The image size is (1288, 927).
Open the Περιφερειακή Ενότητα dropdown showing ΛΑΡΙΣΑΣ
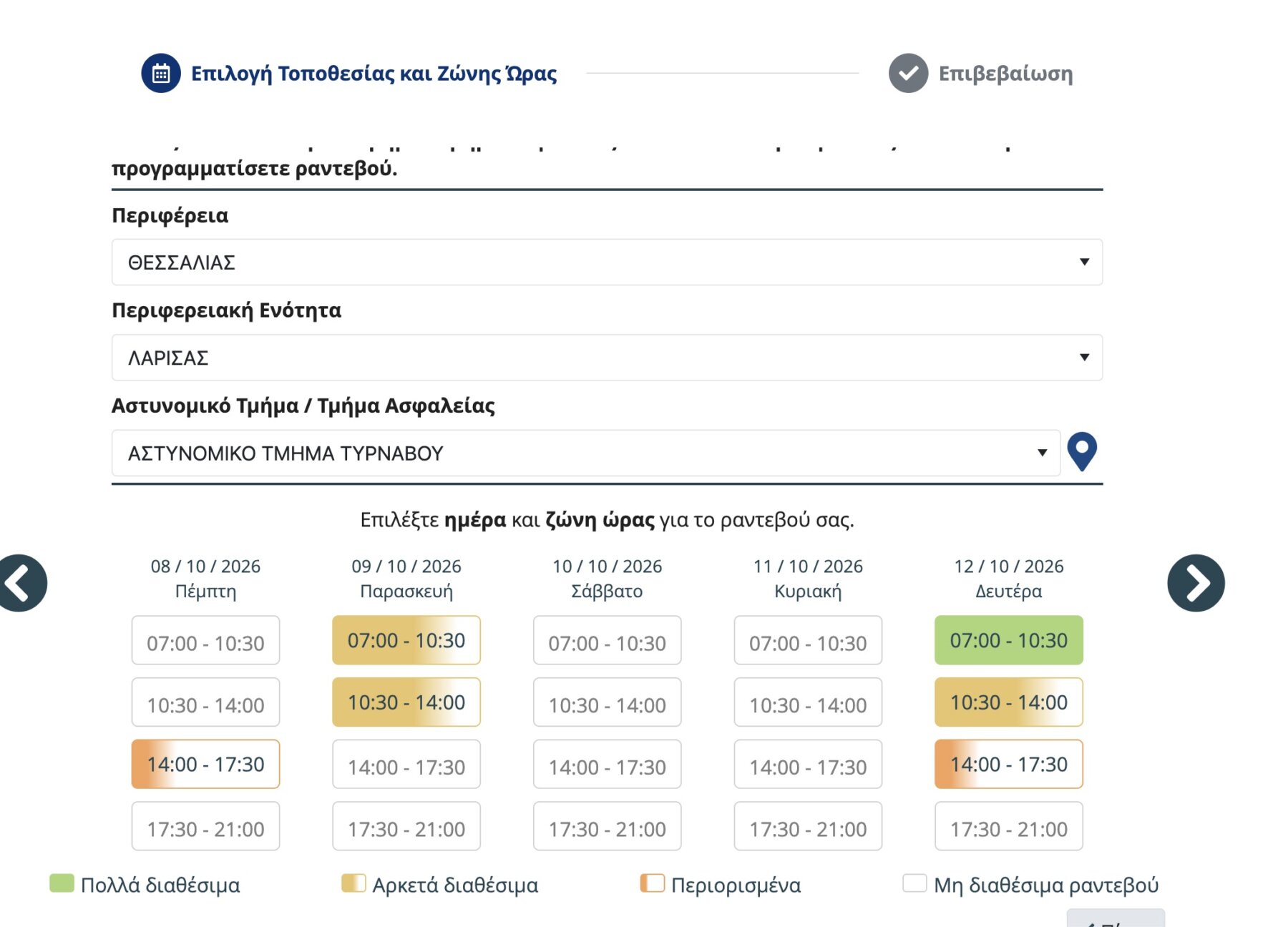coord(607,358)
